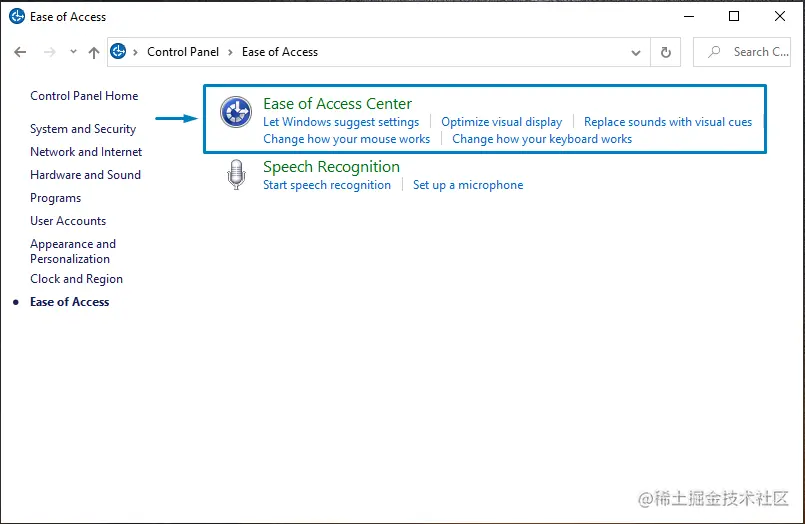Open Hardware and Sound category
This screenshot has width=805, height=524.
point(86,175)
